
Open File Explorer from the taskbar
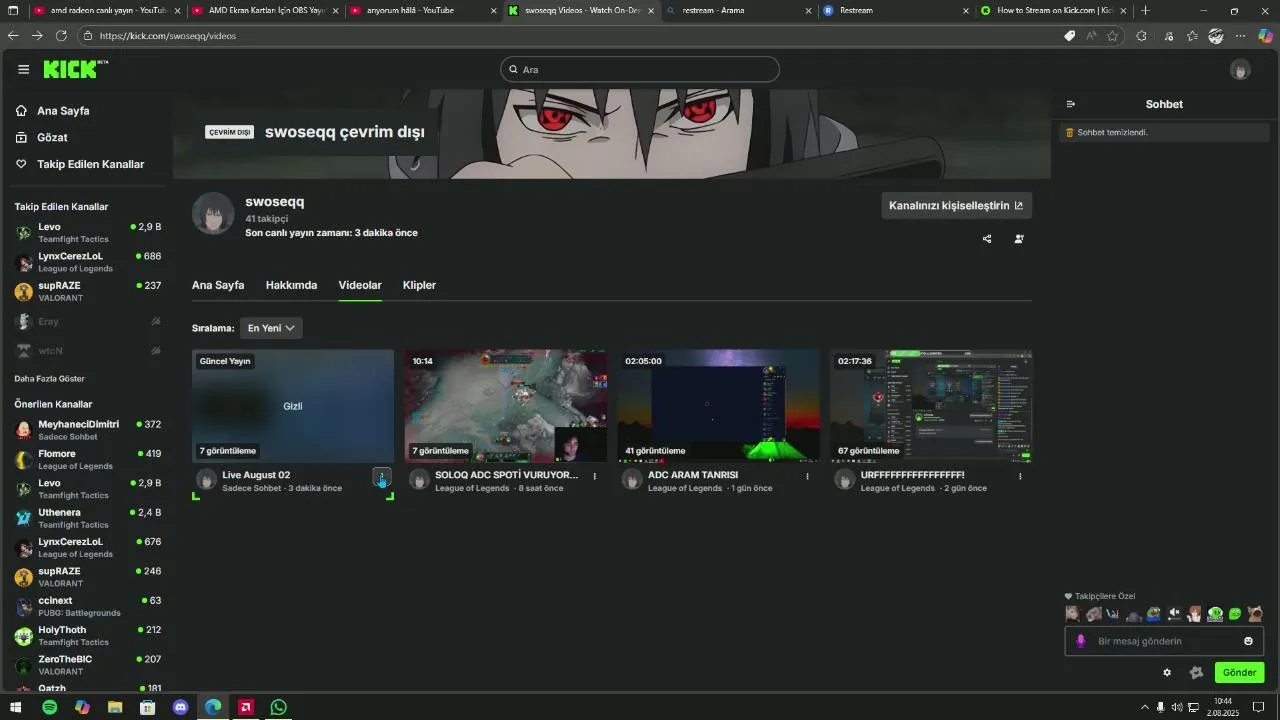pyautogui.click(x=115, y=707)
